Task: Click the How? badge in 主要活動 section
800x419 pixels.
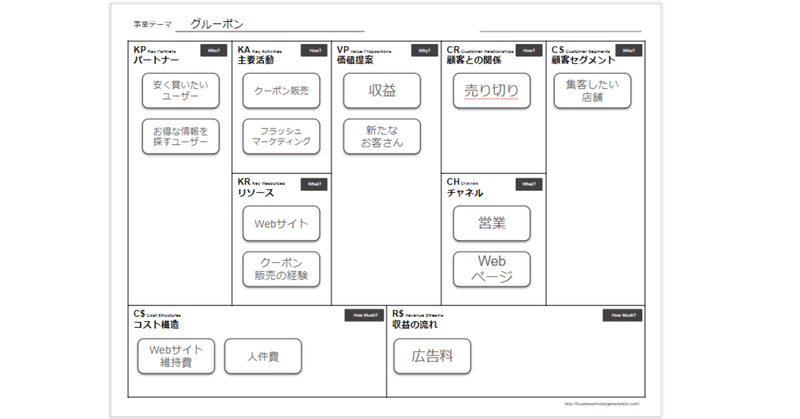Action: coord(314,51)
